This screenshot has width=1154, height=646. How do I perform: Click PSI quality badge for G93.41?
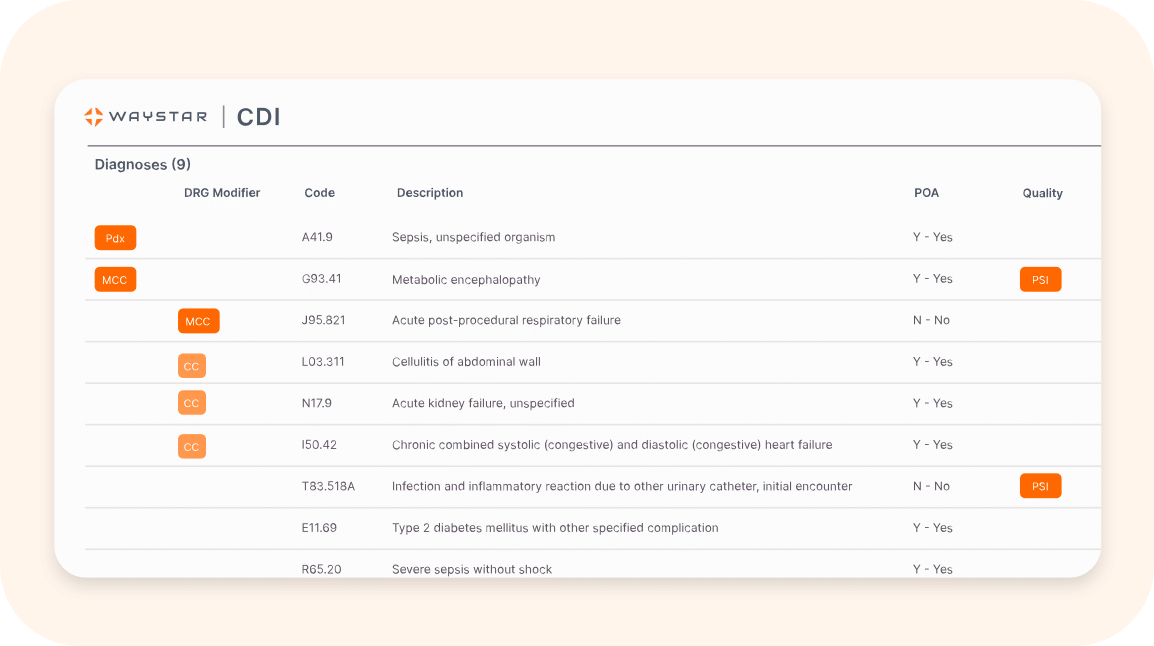1040,280
